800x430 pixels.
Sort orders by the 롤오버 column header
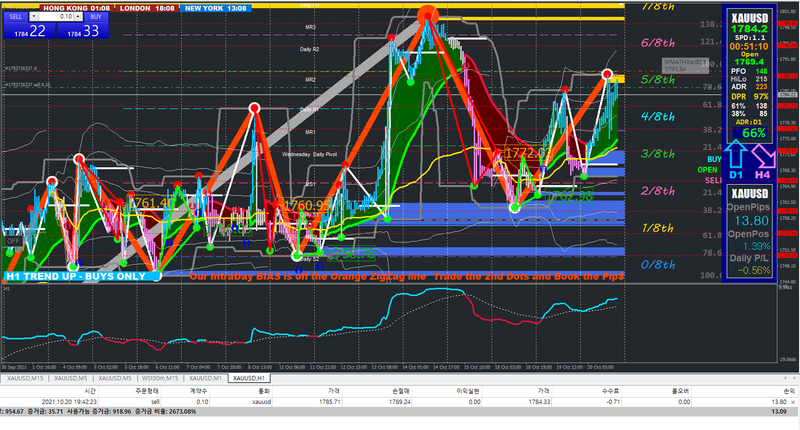tap(681, 391)
